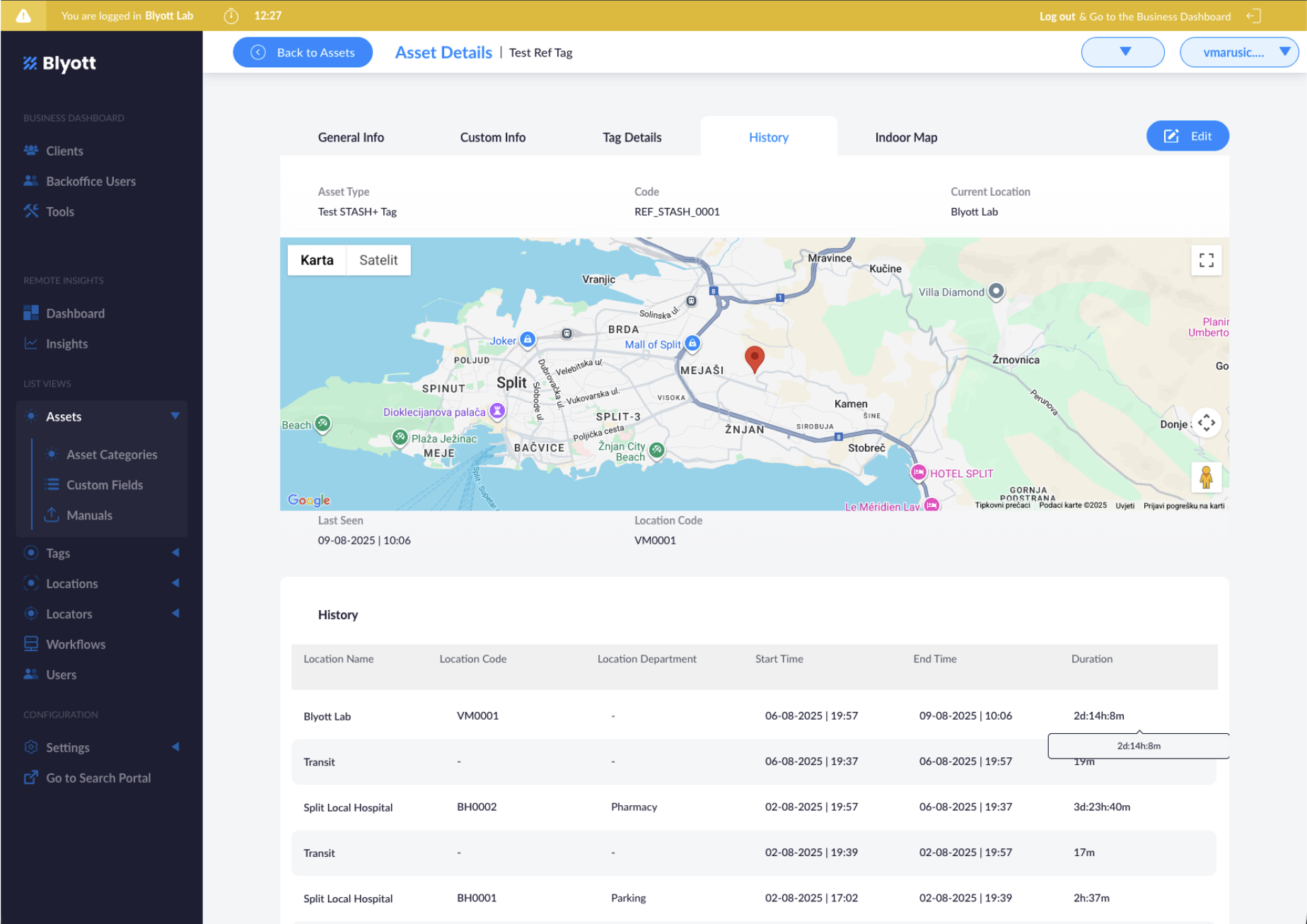Open Tools in the sidebar
The width and height of the screenshot is (1307, 924).
coord(59,211)
